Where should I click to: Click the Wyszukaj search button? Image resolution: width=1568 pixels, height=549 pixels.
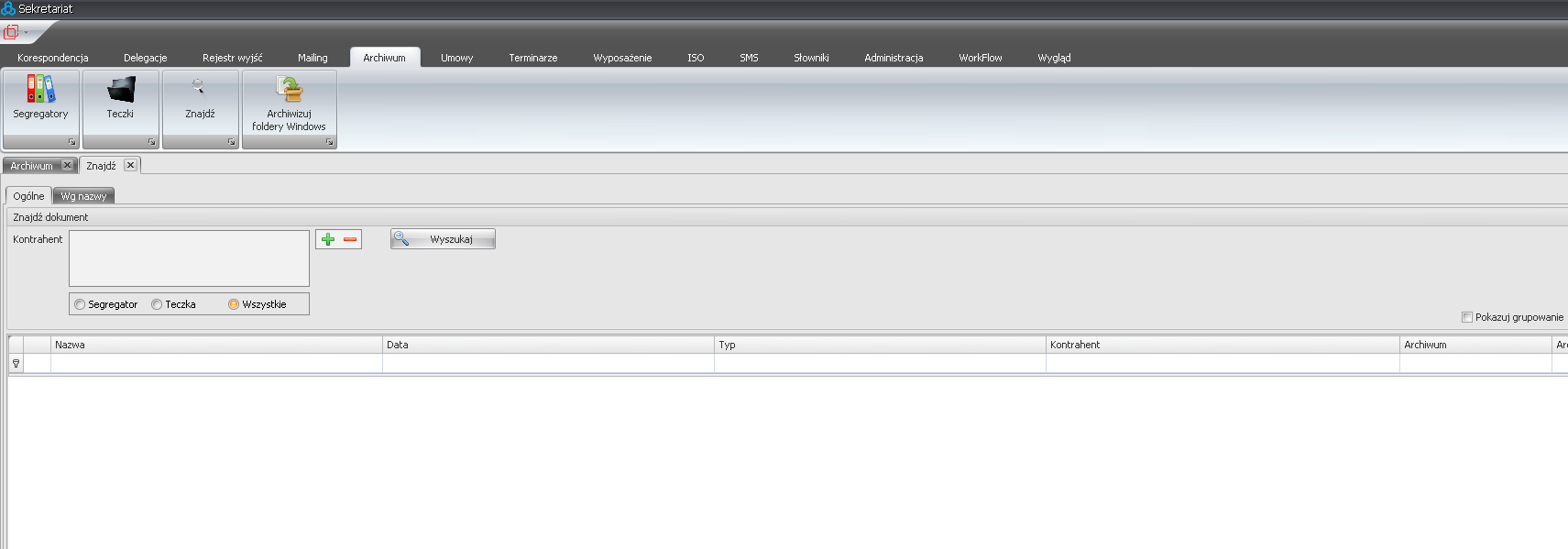[x=443, y=239]
